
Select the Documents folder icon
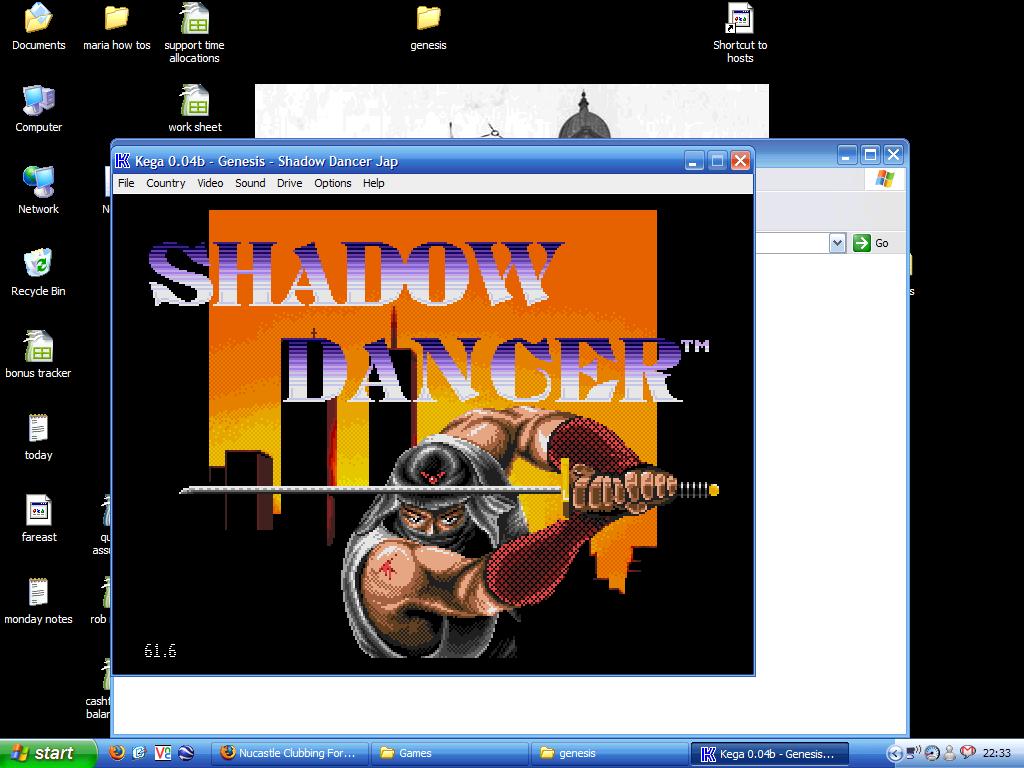pyautogui.click(x=38, y=19)
